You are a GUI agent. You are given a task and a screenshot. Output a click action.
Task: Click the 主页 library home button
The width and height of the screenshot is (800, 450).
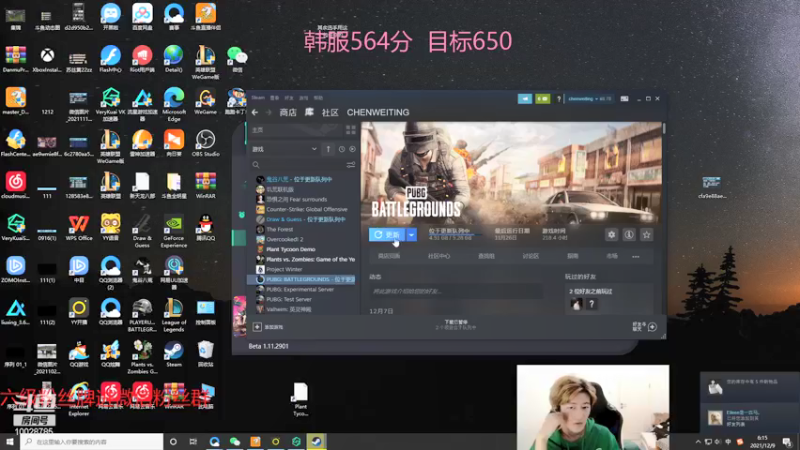click(x=295, y=130)
